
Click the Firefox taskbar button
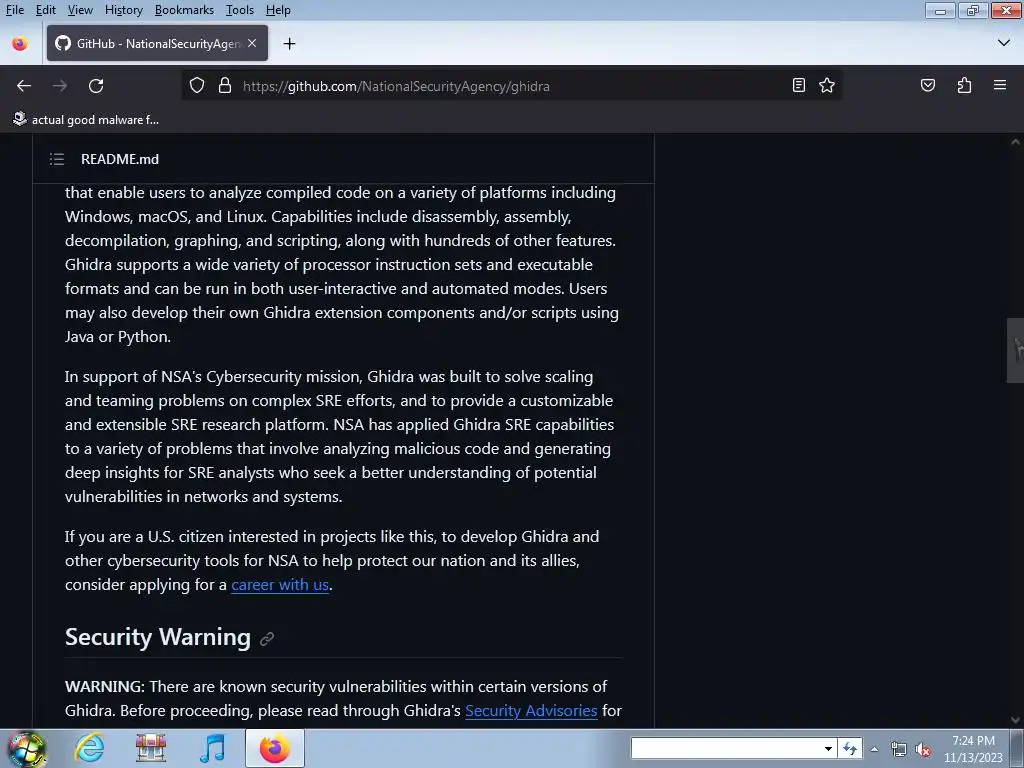[x=275, y=748]
